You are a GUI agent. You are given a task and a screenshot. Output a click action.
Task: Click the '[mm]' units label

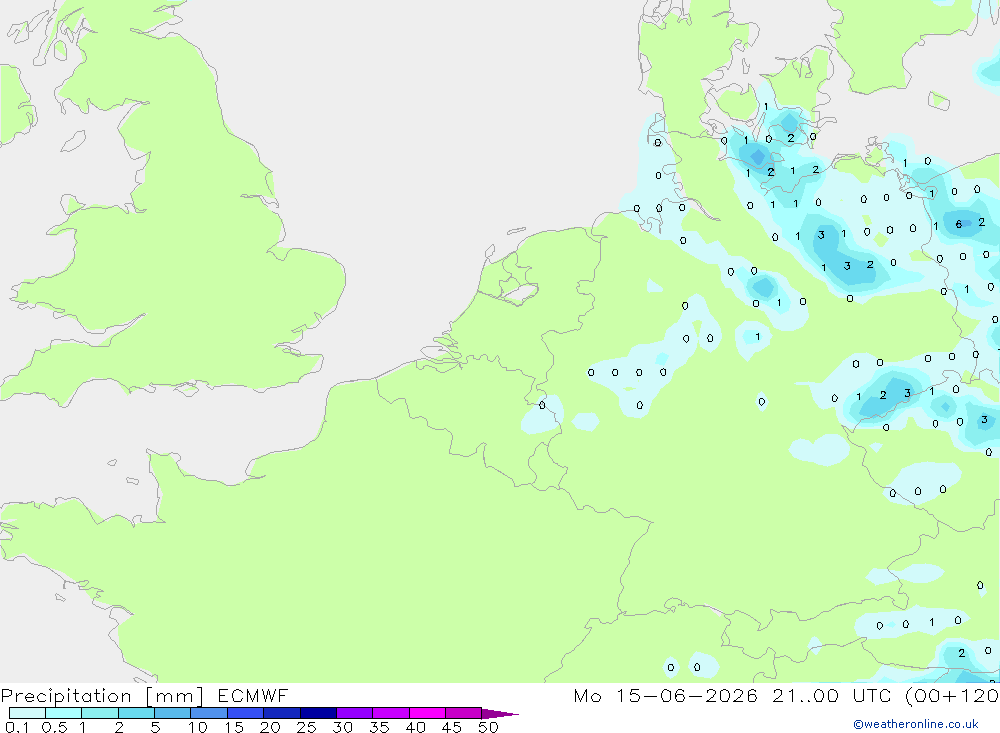(x=175, y=695)
